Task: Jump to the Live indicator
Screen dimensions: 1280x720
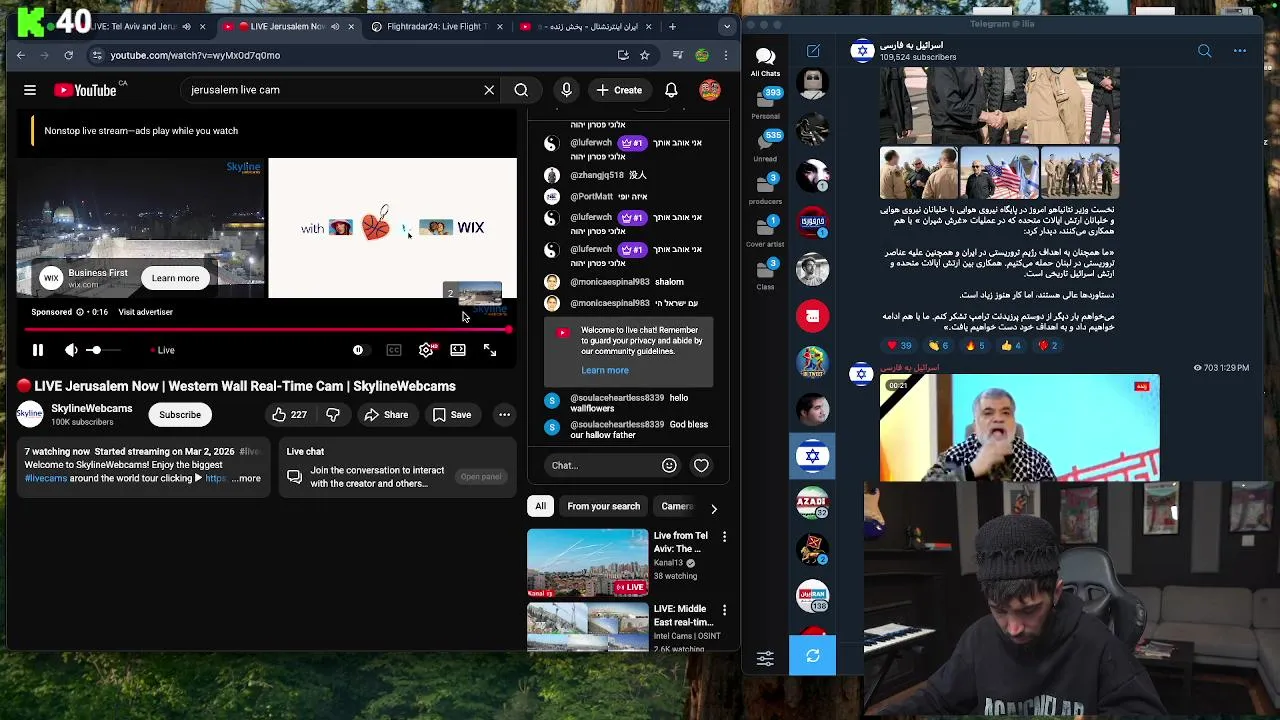Action: coord(162,350)
